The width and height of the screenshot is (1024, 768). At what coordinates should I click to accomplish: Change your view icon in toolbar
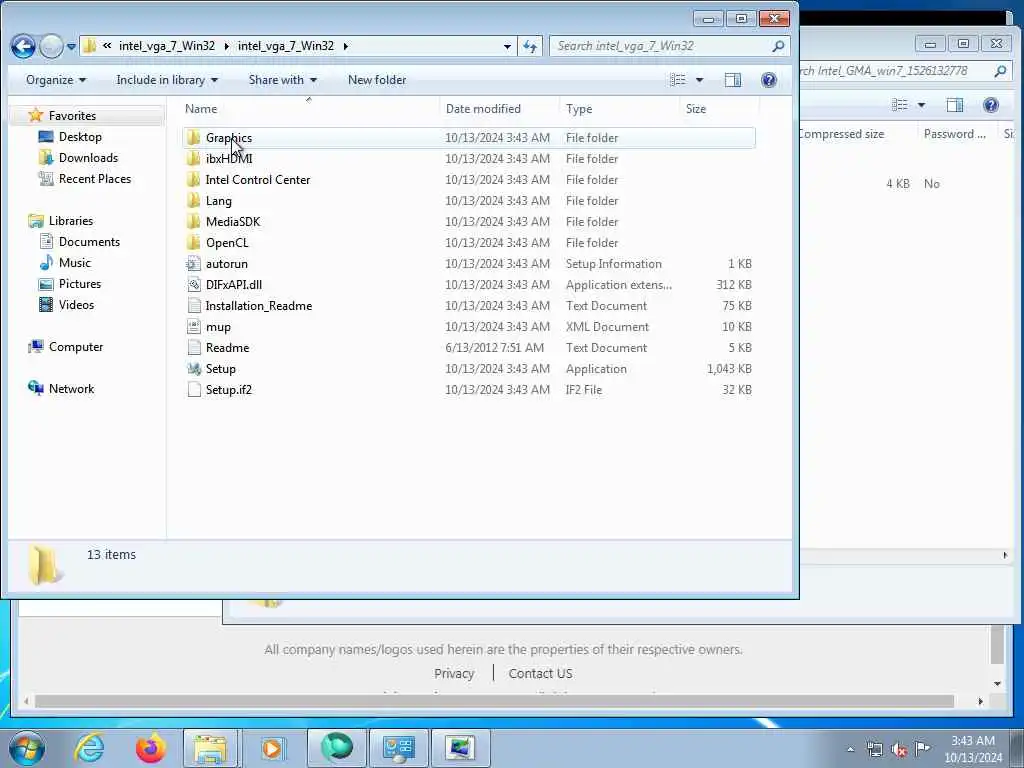[x=678, y=80]
